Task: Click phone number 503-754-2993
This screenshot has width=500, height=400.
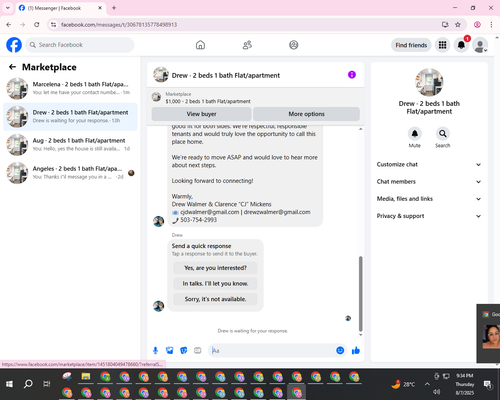Action: [x=199, y=220]
